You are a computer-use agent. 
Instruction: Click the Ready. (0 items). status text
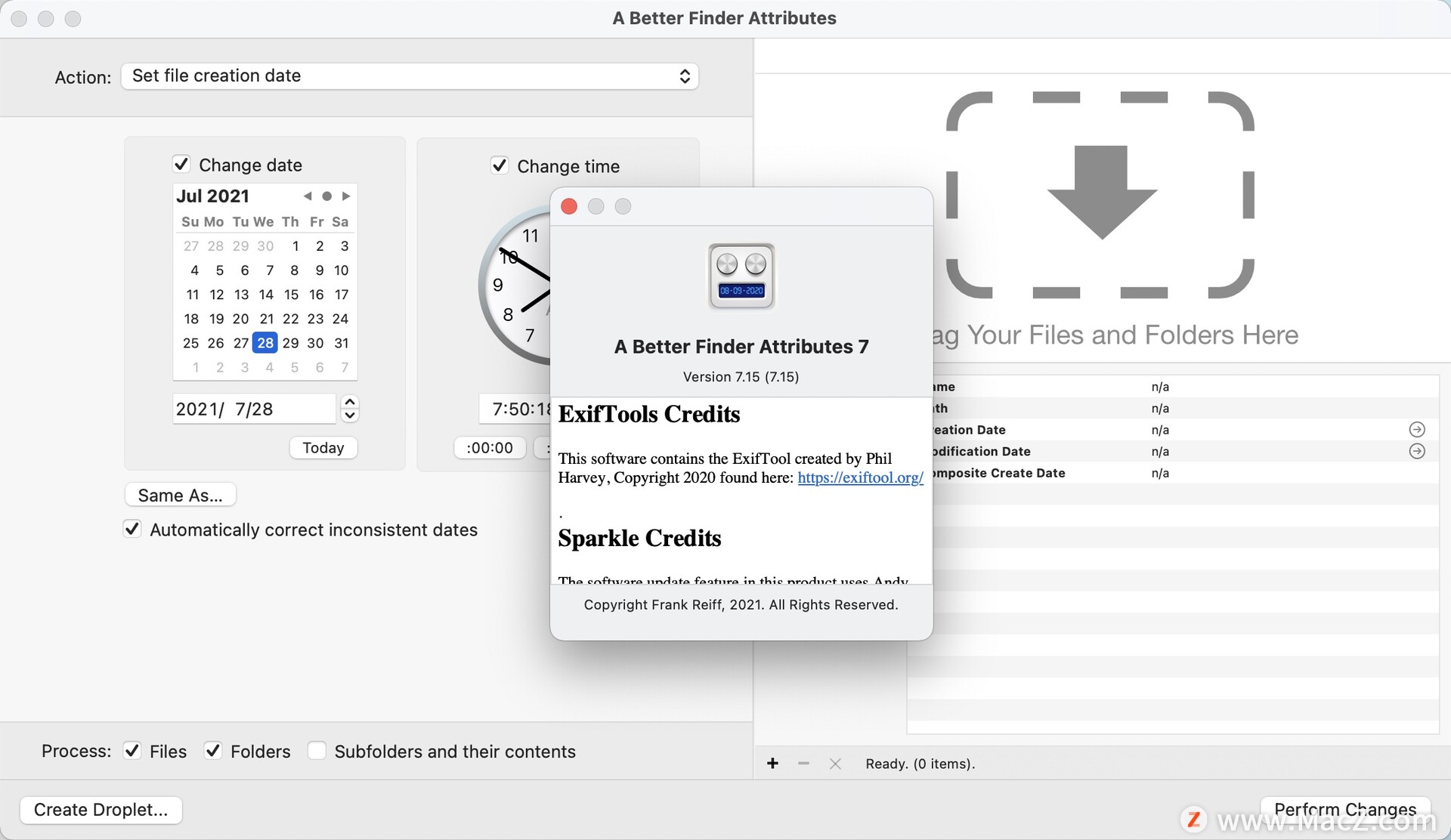pos(920,764)
